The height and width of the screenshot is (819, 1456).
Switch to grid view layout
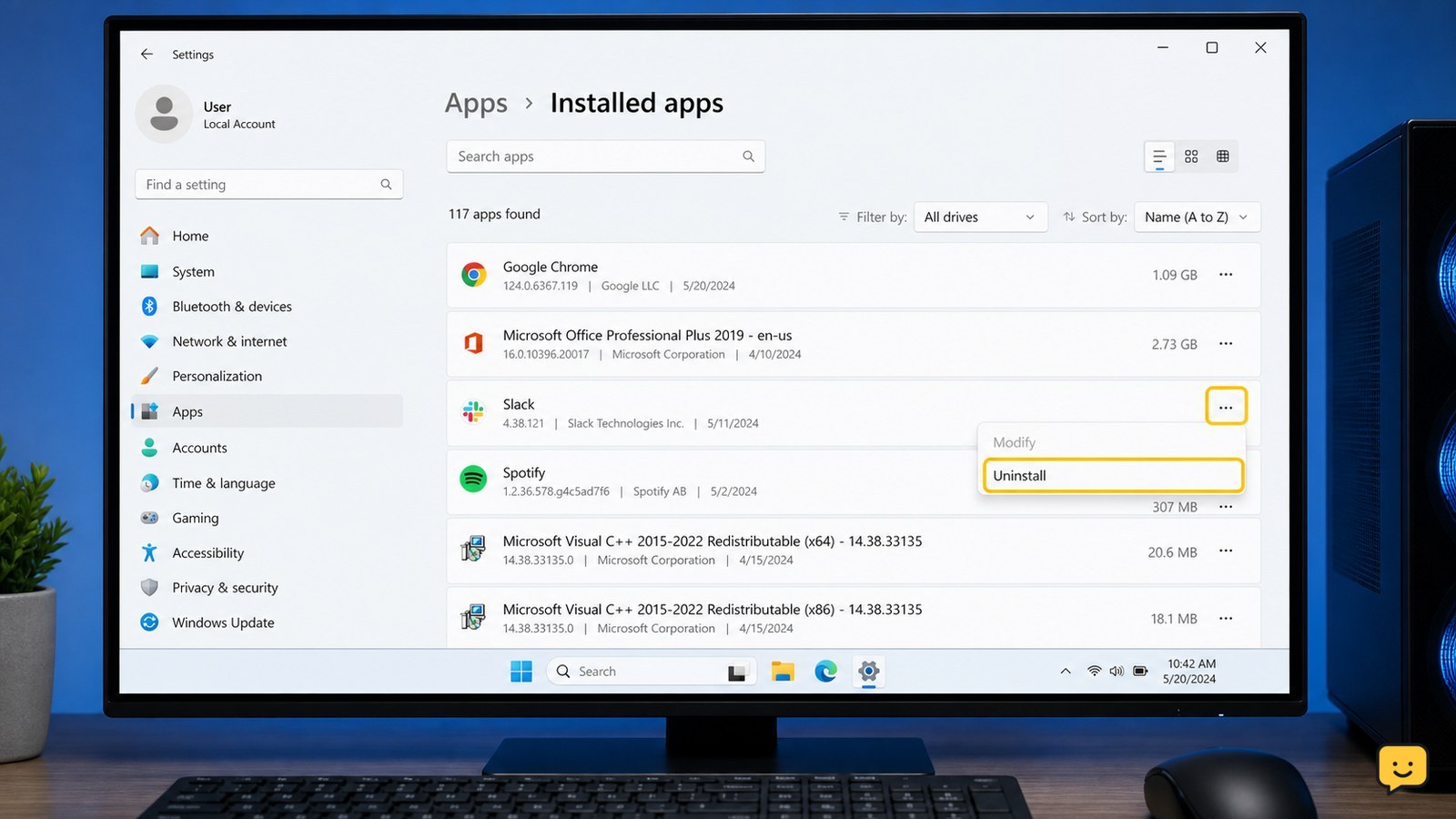click(1191, 157)
